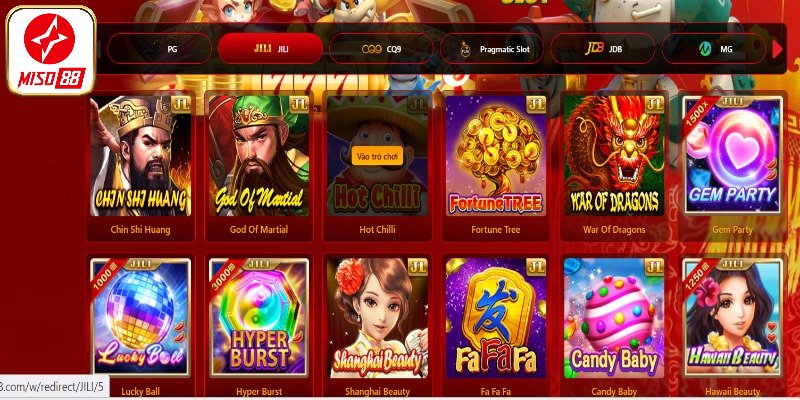The height and width of the screenshot is (400, 800).
Task: Select the MG provider tab
Action: [714, 49]
